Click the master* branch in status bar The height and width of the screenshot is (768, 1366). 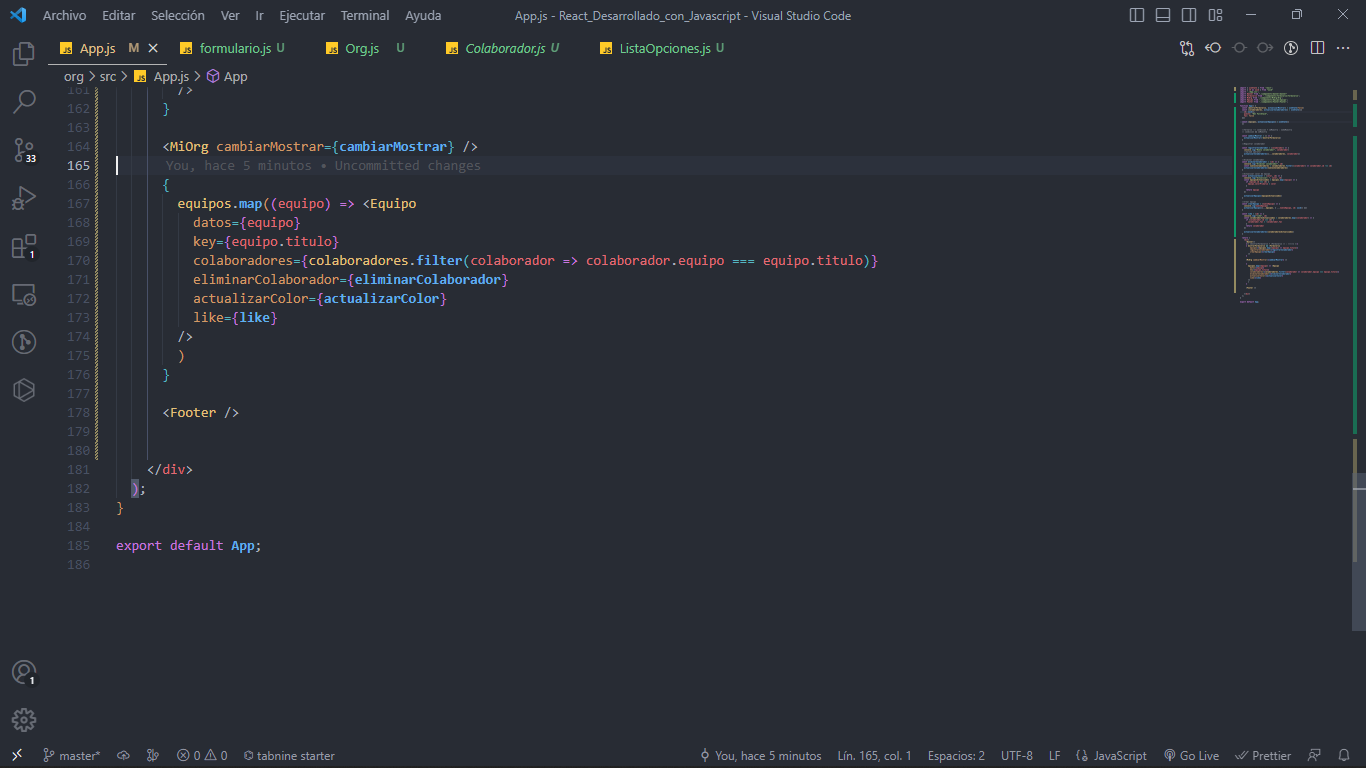point(71,755)
